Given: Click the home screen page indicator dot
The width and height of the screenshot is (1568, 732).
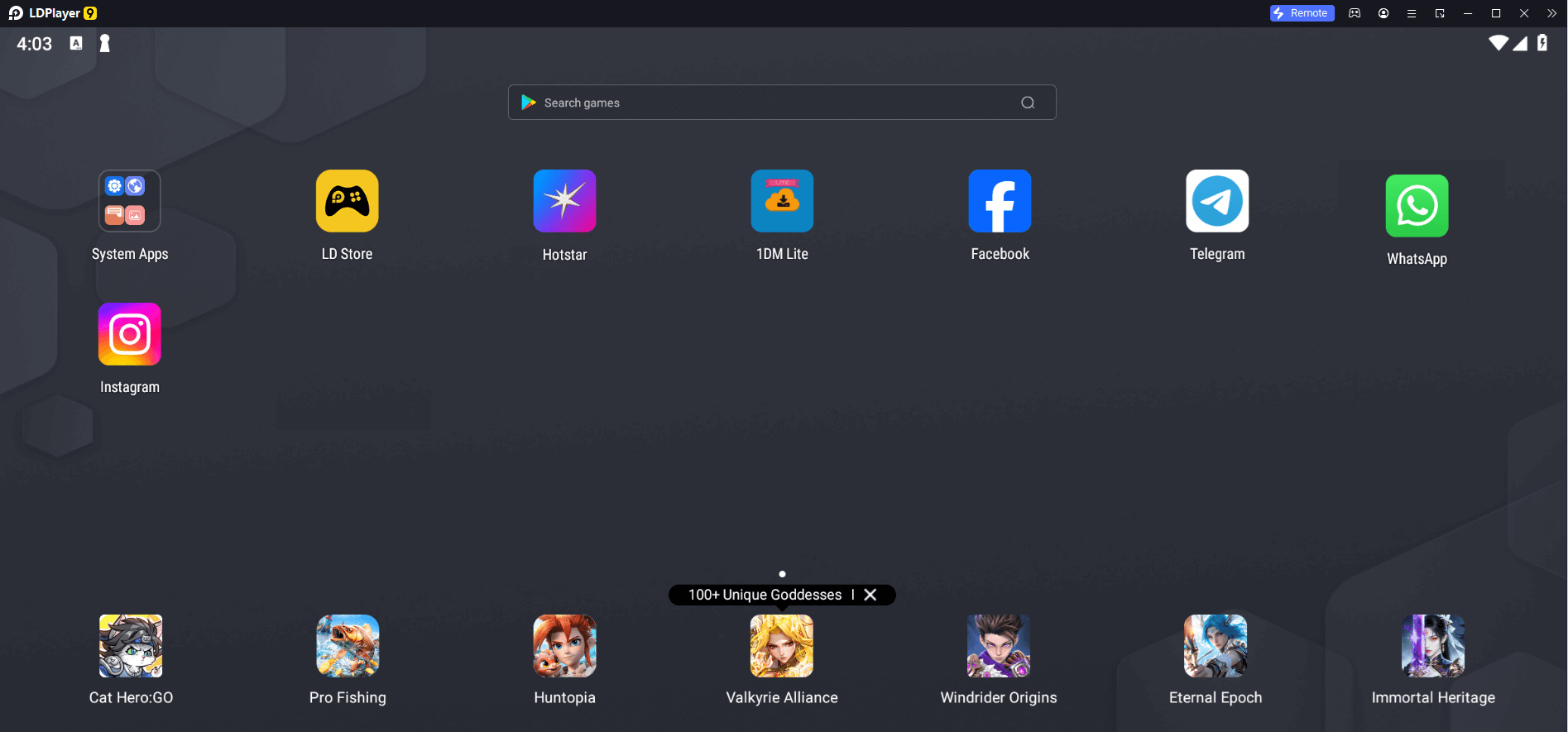Looking at the screenshot, I should tap(782, 574).
